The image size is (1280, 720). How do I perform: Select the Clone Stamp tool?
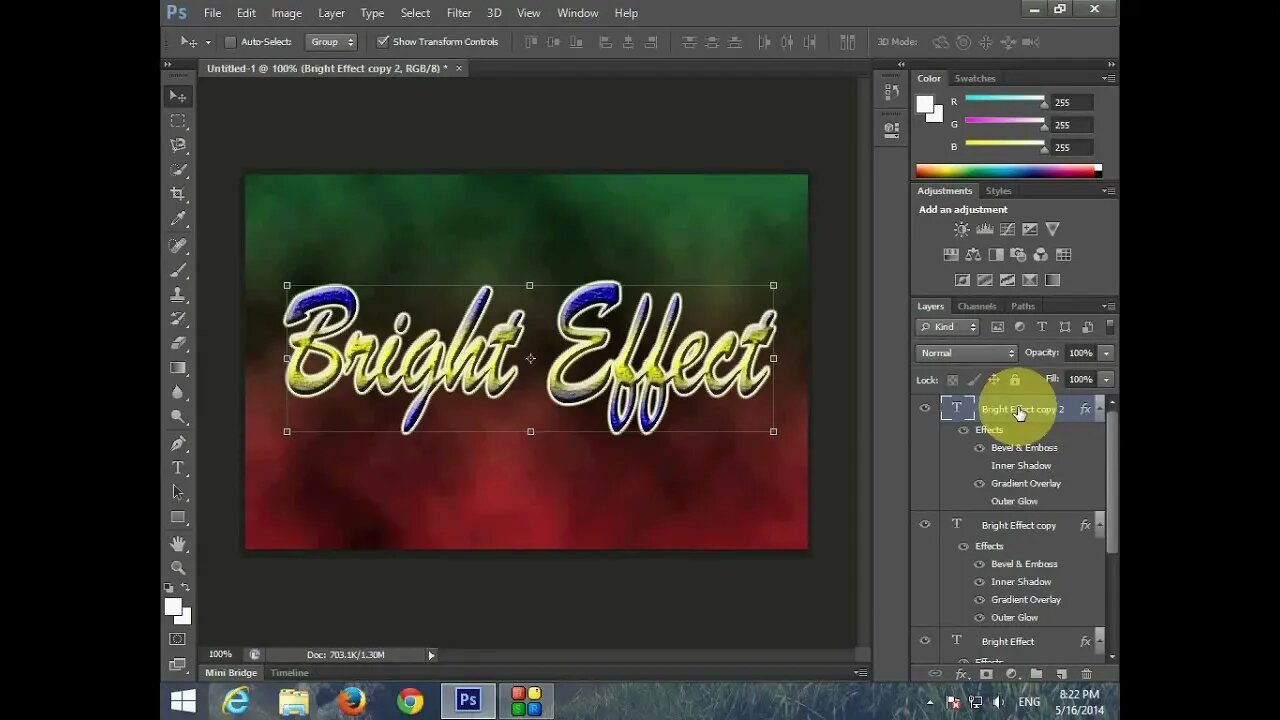[x=178, y=295]
